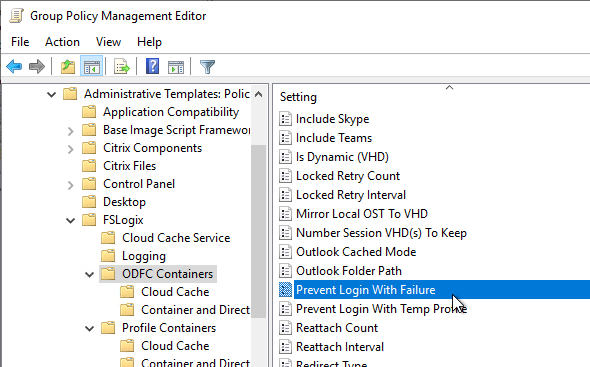This screenshot has width=590, height=367.
Task: Click the blue Back arrow toolbar icon
Action: click(x=14, y=67)
